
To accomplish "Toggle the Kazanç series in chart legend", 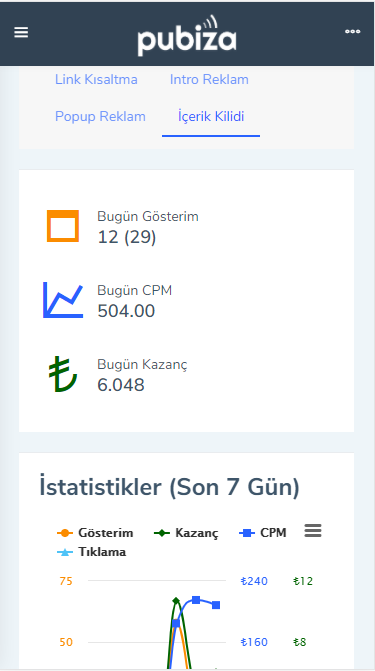I will pyautogui.click(x=186, y=533).
